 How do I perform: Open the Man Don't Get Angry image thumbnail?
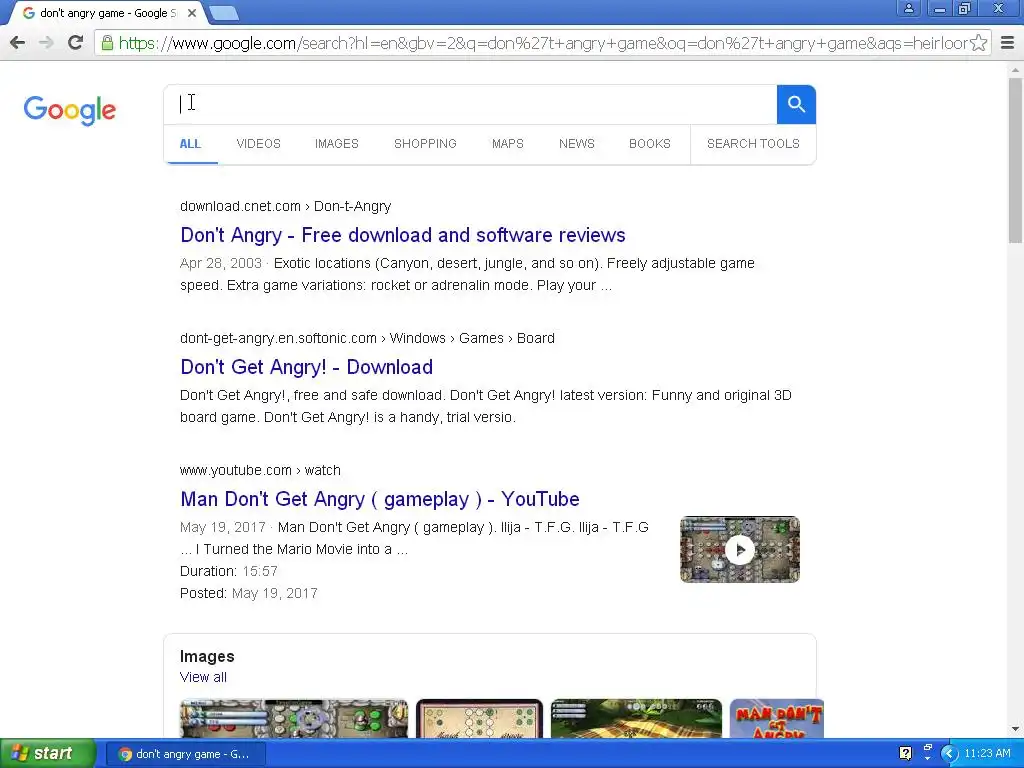(776, 718)
